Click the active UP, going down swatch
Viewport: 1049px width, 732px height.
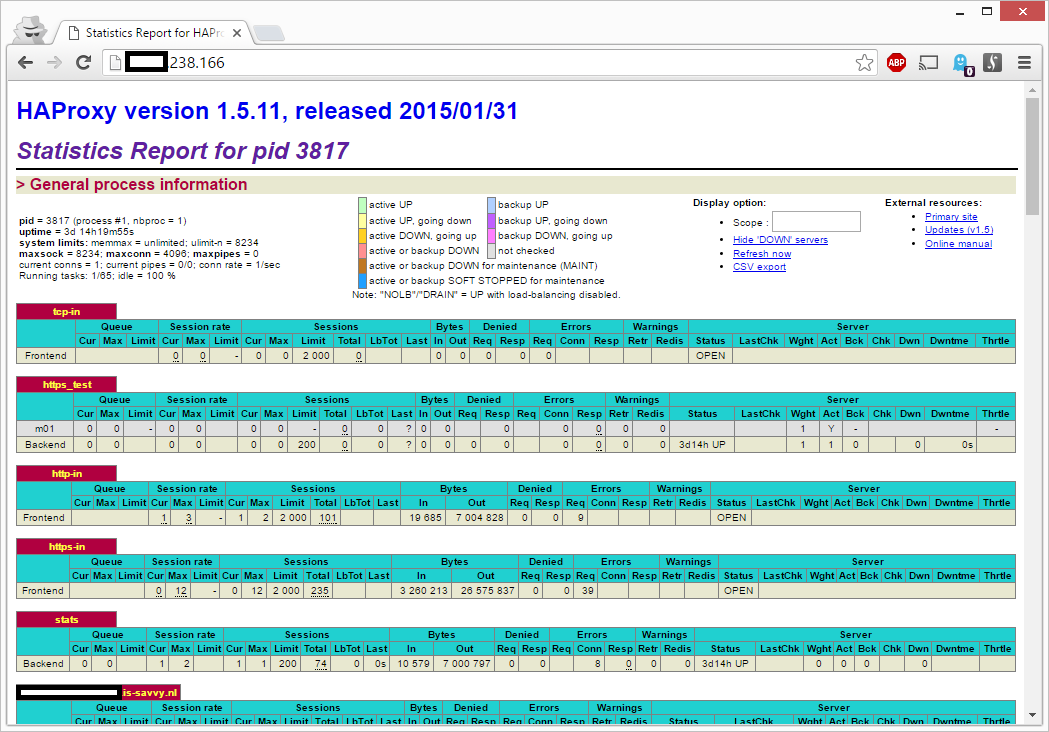pos(363,221)
